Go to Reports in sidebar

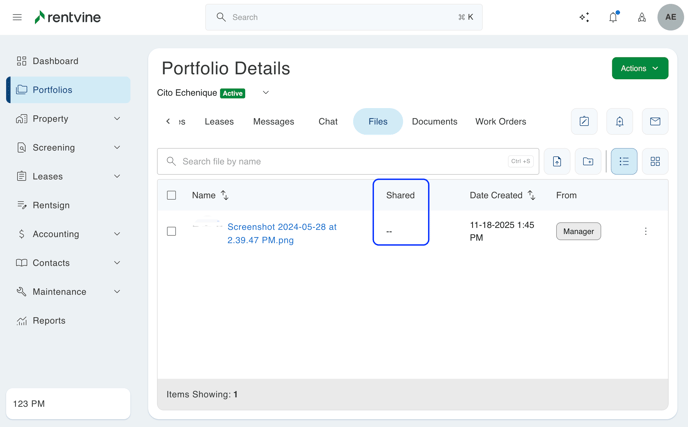(49, 321)
